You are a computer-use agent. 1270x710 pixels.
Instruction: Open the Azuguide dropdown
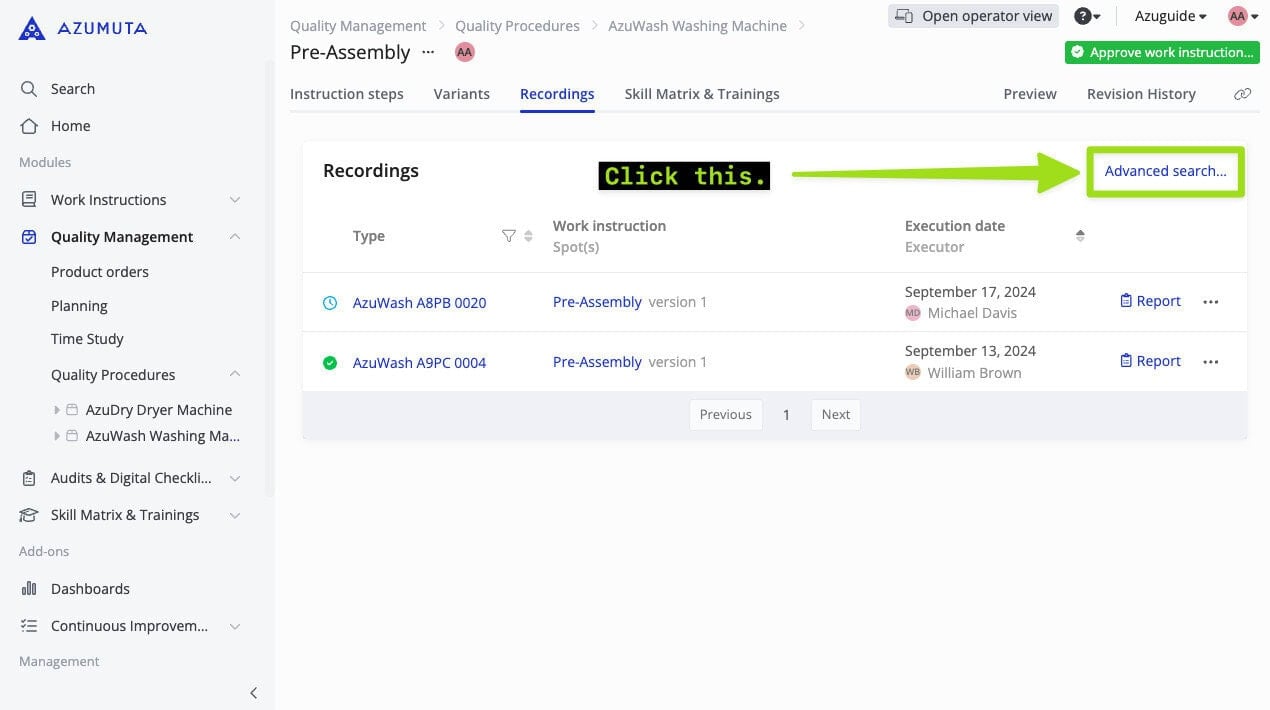(x=1168, y=16)
